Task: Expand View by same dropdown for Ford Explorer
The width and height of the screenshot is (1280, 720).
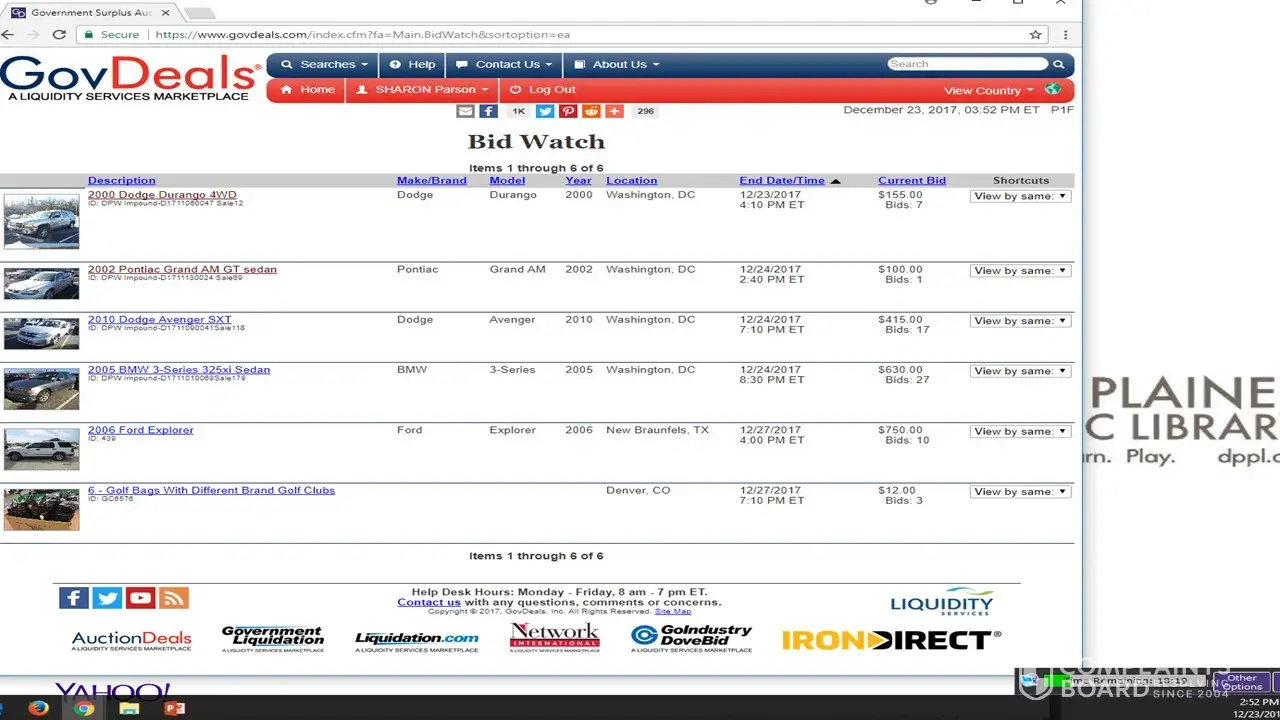Action: point(1020,431)
